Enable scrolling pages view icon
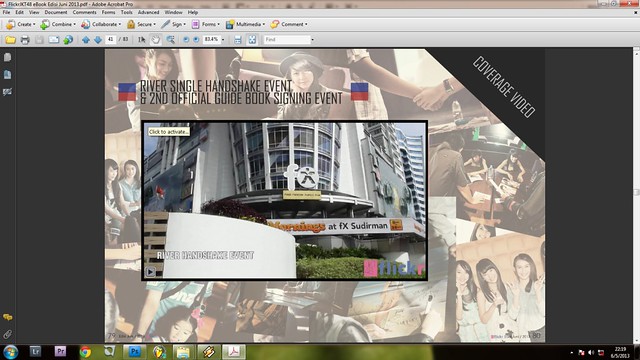The width and height of the screenshot is (640, 360). click(x=238, y=40)
